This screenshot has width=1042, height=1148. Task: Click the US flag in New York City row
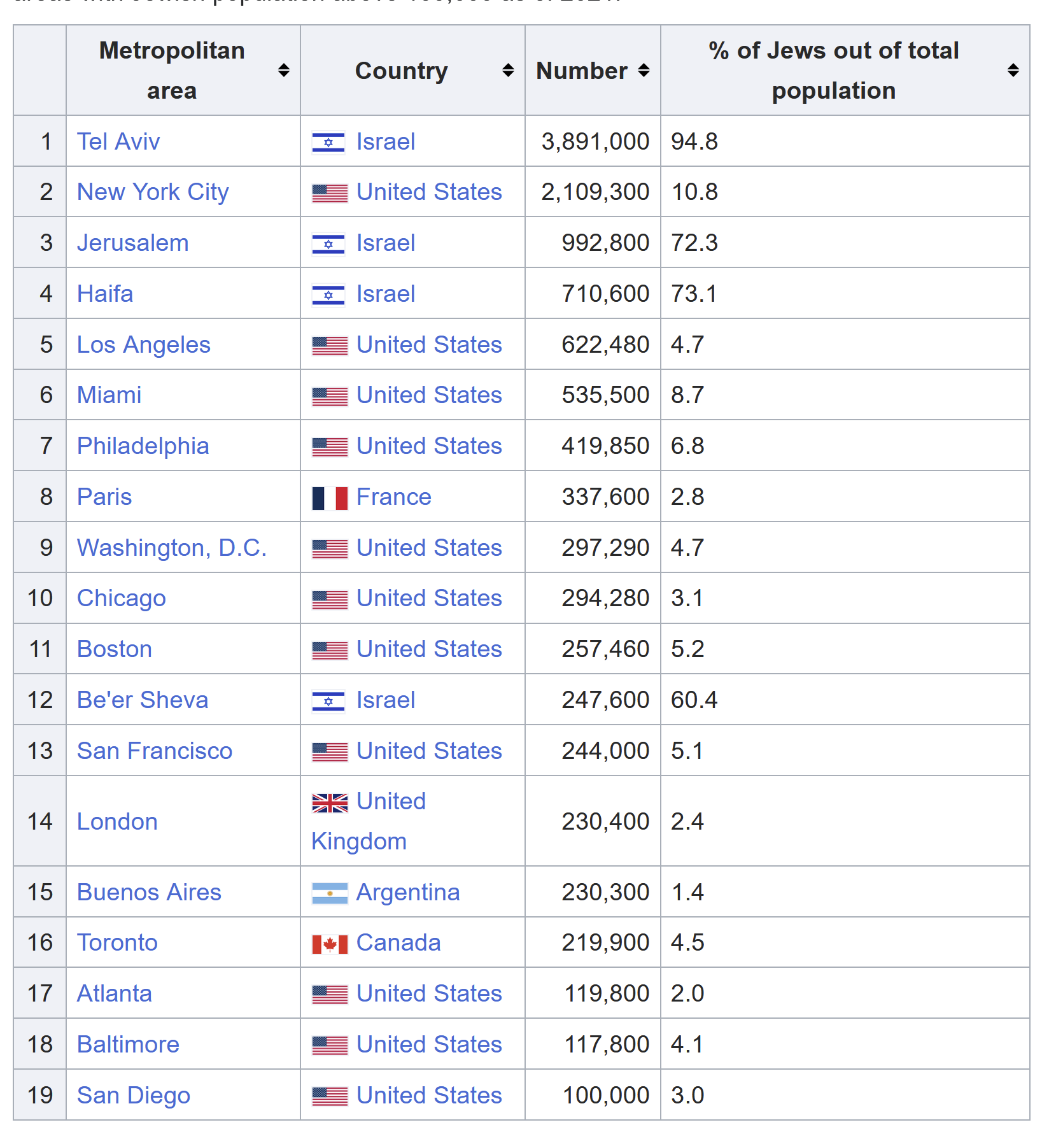point(330,193)
